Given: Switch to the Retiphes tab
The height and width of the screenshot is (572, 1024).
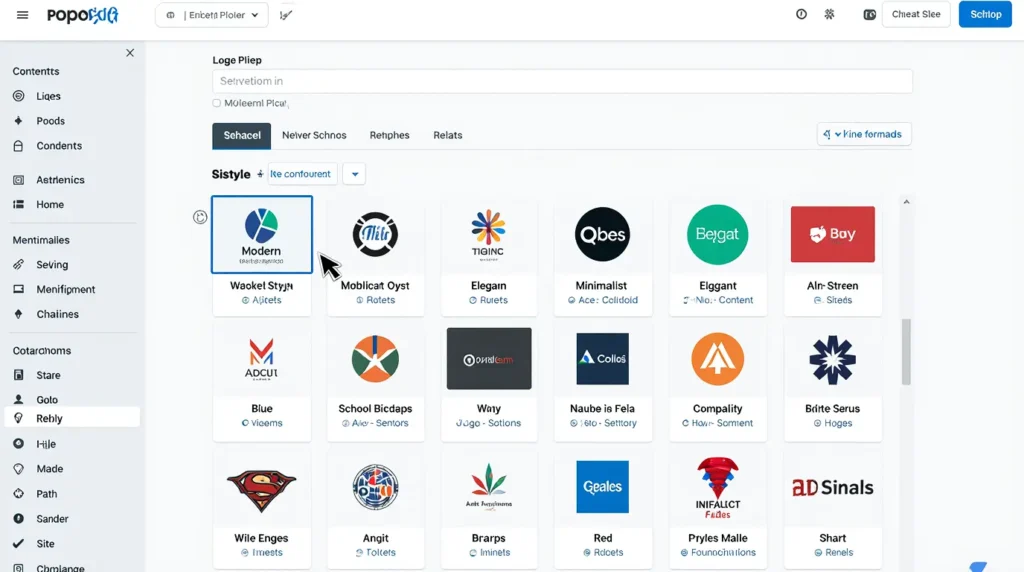Looking at the screenshot, I should 389,135.
